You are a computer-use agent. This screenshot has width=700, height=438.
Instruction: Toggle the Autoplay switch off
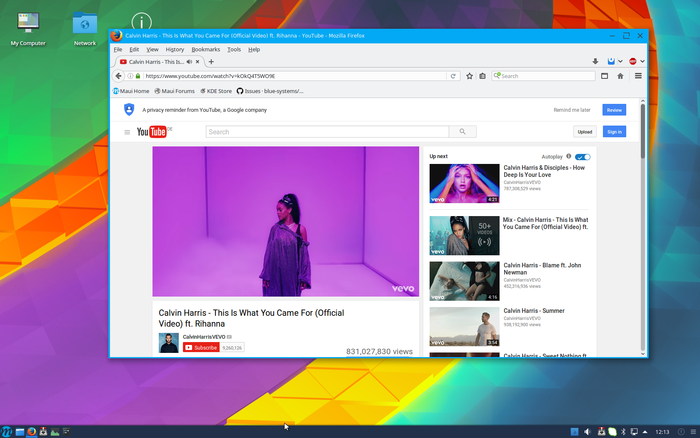point(583,157)
